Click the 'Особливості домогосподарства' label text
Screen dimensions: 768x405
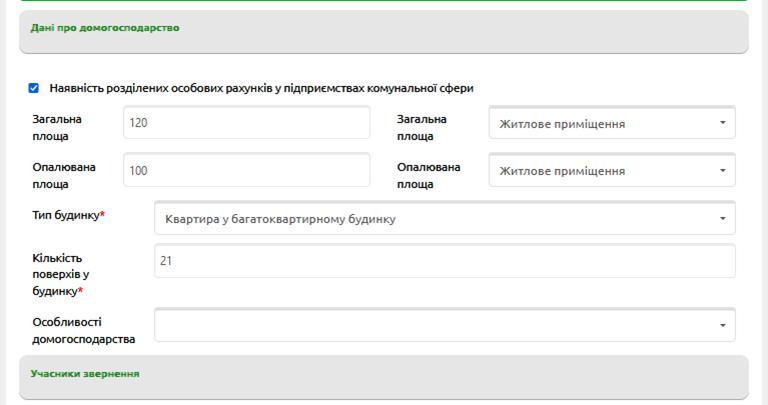click(x=83, y=330)
